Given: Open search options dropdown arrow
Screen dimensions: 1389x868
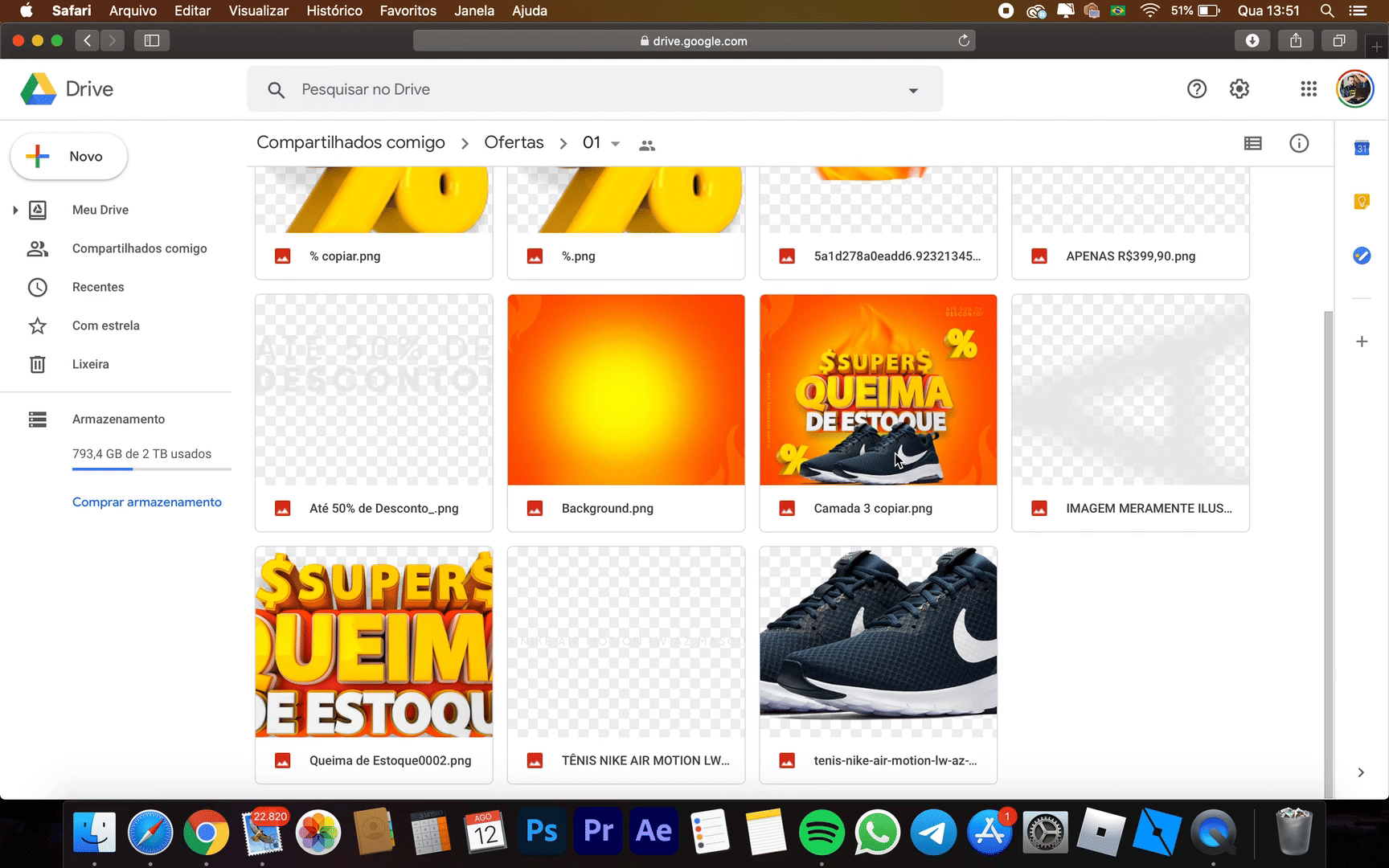Looking at the screenshot, I should click(x=912, y=90).
